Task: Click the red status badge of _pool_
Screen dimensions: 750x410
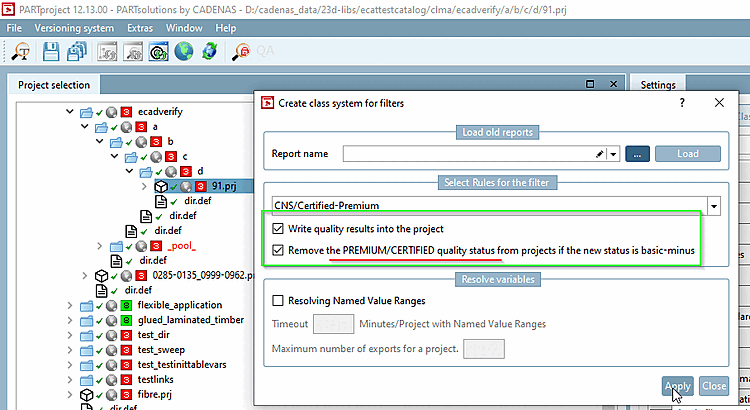Action: pyautogui.click(x=155, y=246)
